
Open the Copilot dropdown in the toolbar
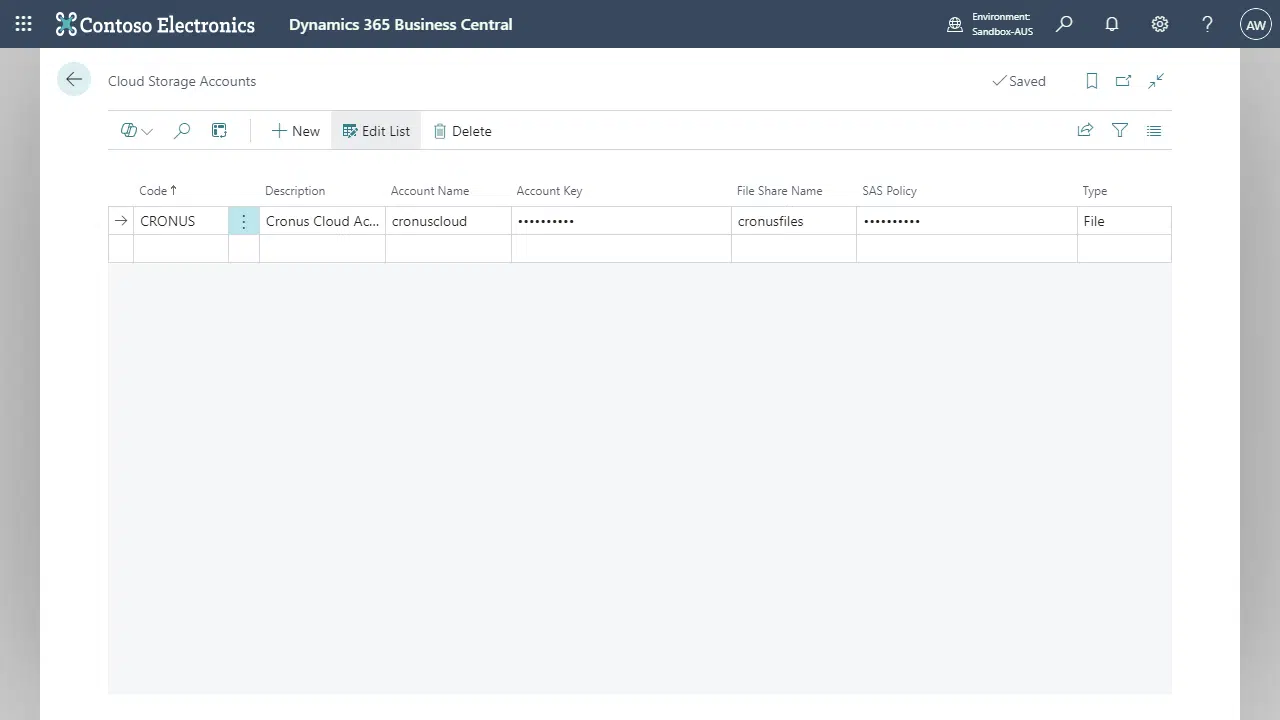pos(137,131)
